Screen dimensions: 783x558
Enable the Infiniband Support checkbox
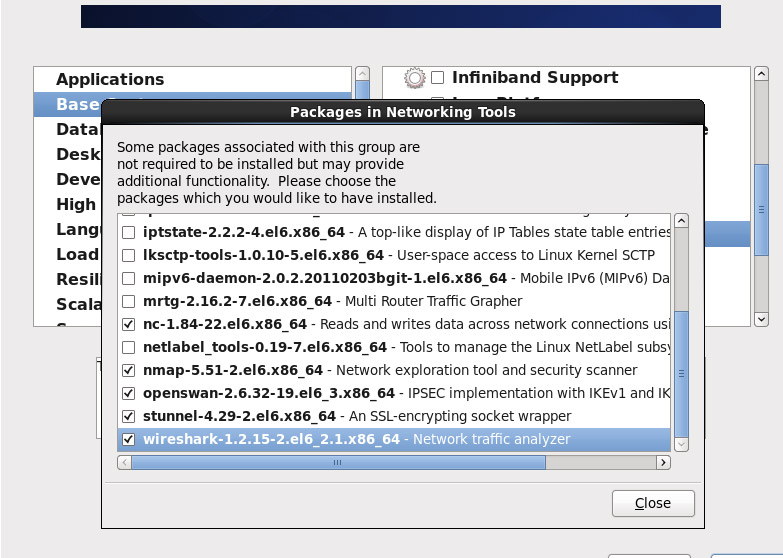click(x=437, y=77)
